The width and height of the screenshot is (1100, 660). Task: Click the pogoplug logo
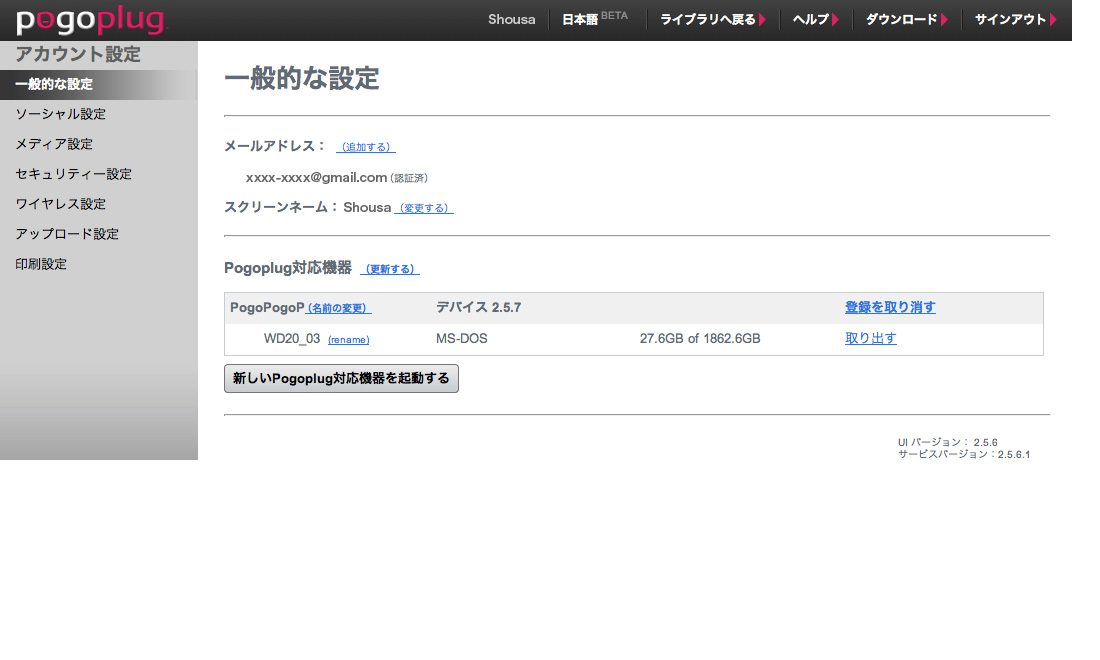coord(91,20)
